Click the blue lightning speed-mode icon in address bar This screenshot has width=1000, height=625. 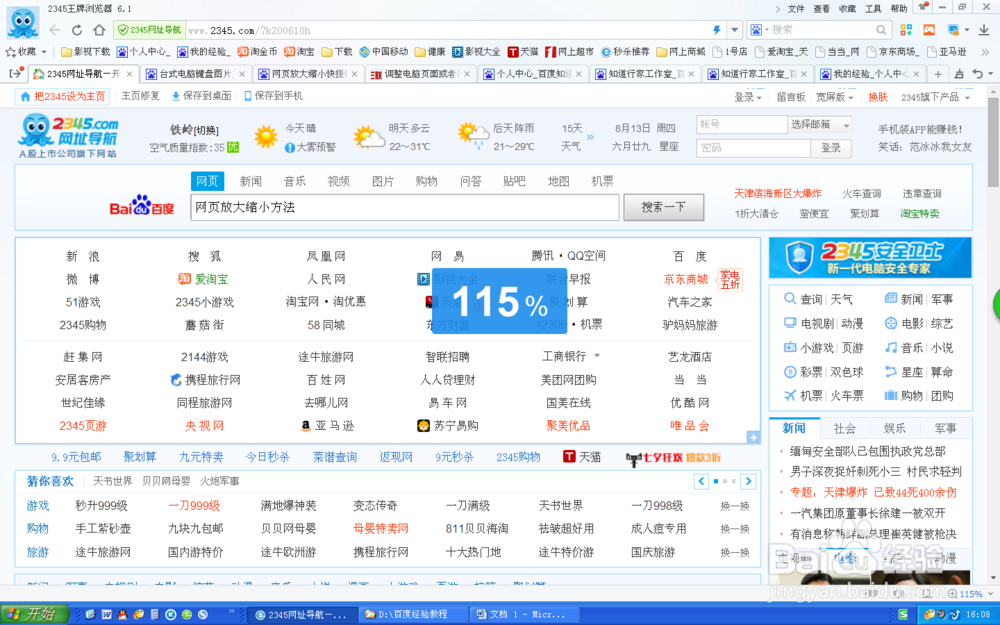point(717,30)
